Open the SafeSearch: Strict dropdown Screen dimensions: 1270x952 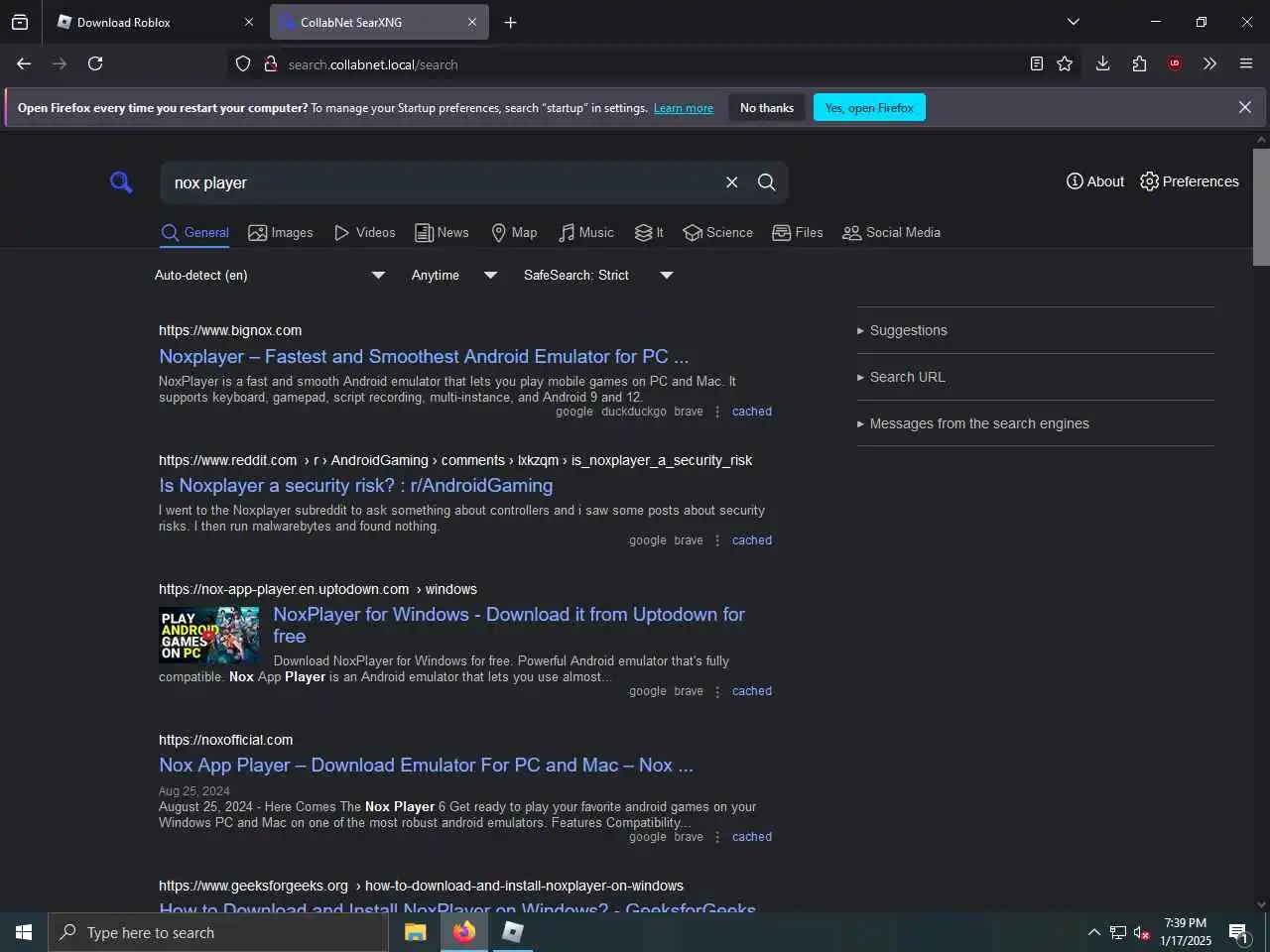598,275
